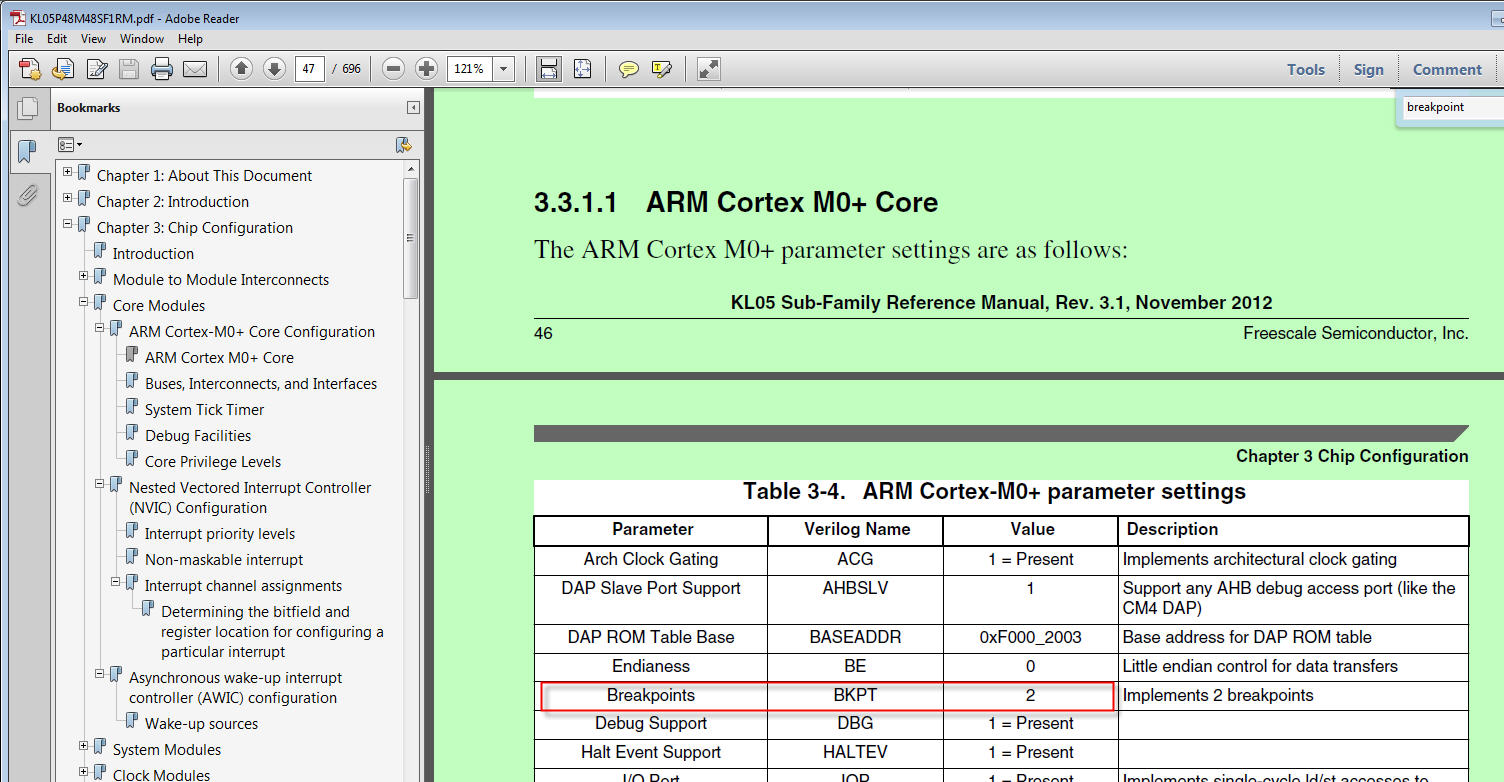Click the Bookmarks panel ribbon icon
This screenshot has height=782, width=1504.
coord(27,152)
